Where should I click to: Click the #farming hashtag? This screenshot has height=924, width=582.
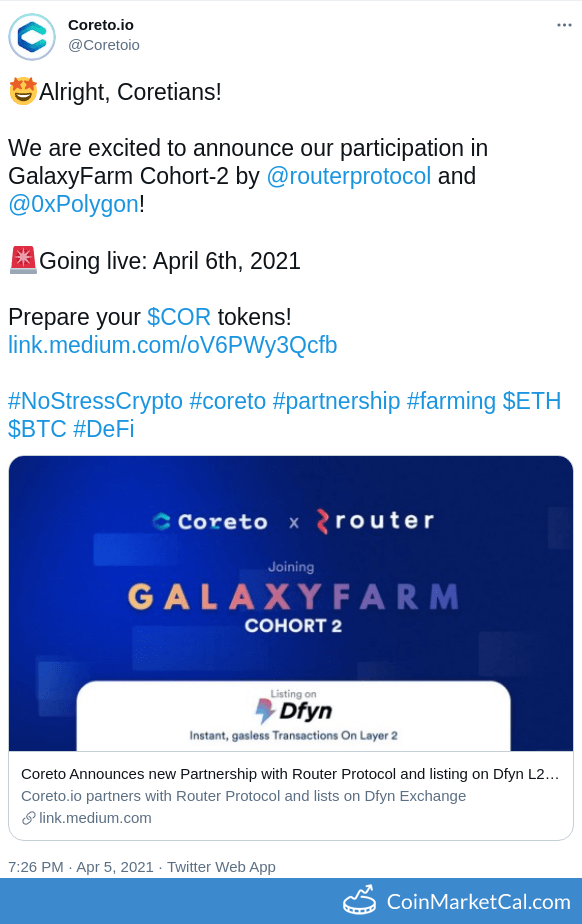click(451, 401)
